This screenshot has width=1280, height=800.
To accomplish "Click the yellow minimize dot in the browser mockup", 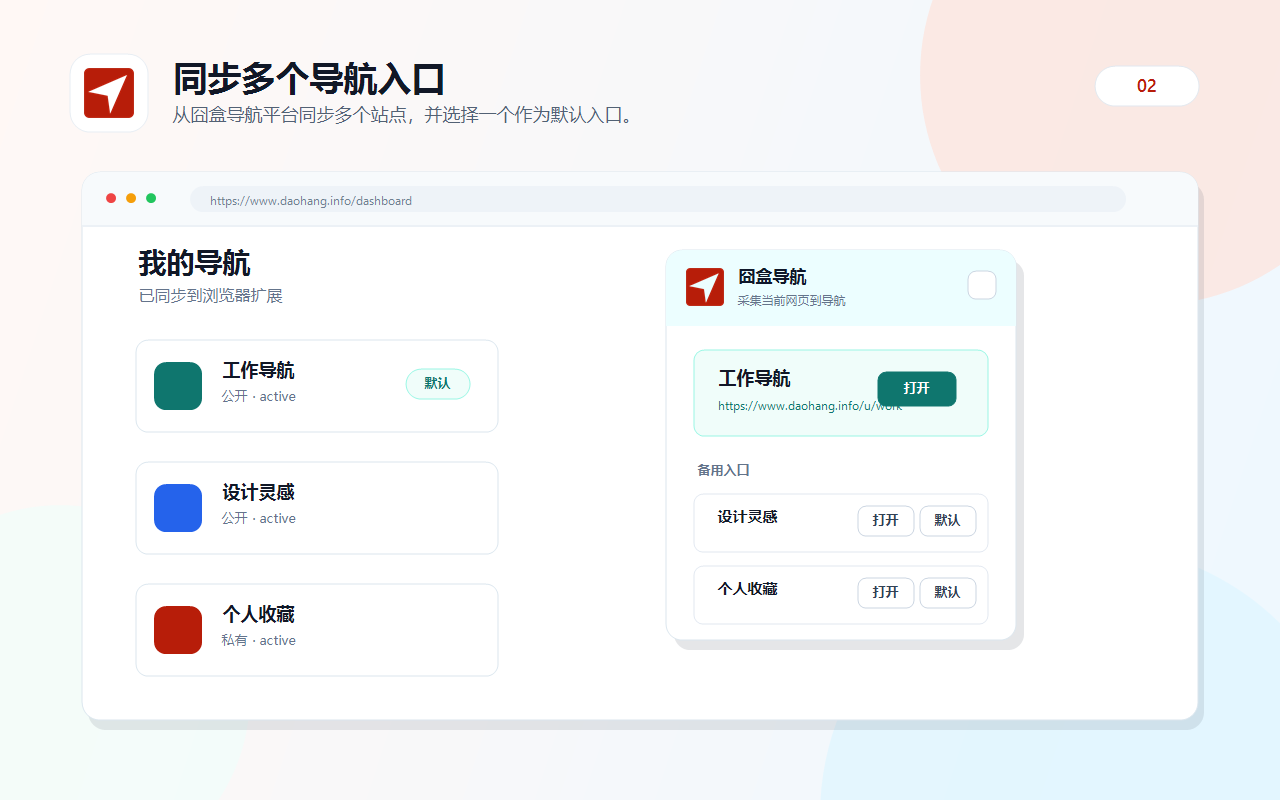I will point(131,198).
